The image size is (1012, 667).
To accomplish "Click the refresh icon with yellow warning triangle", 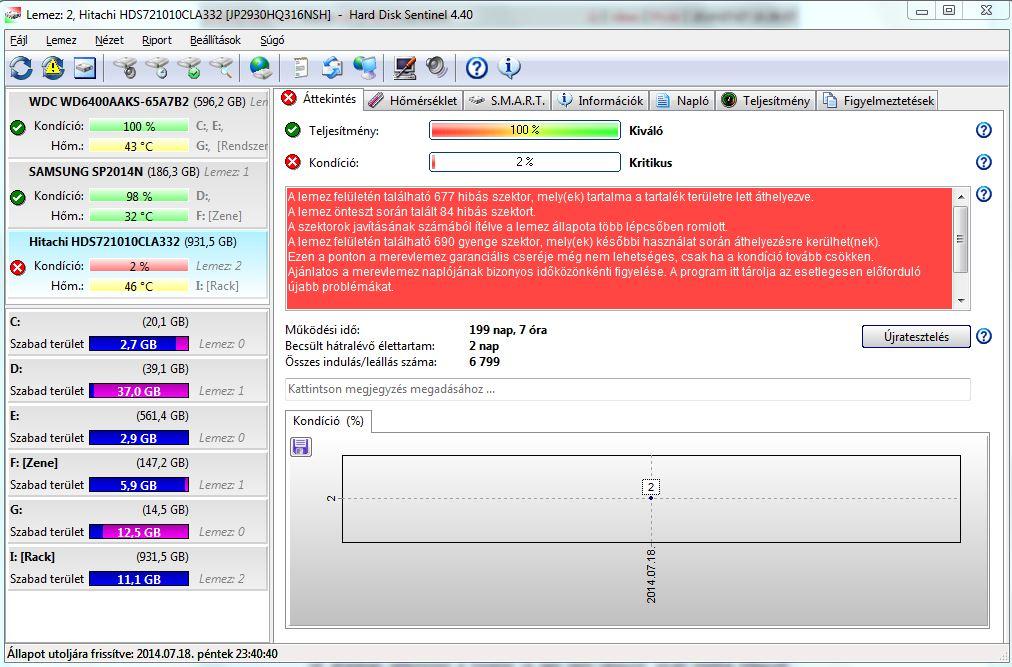I will click(53, 67).
